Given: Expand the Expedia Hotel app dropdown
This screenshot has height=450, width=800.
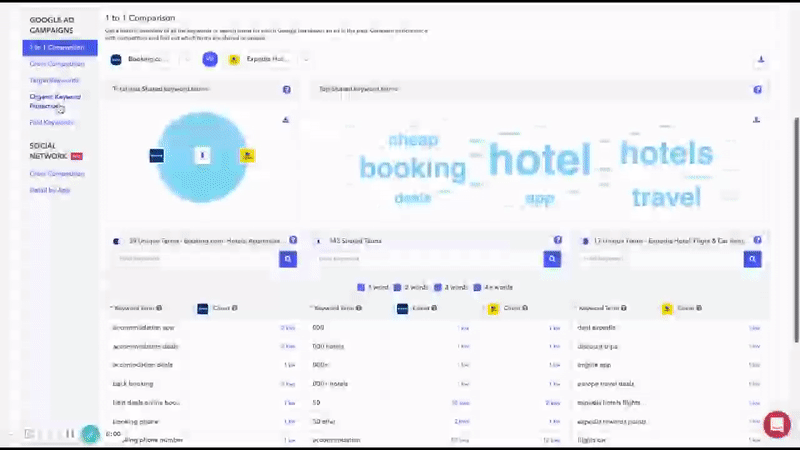Looking at the screenshot, I should (x=306, y=59).
